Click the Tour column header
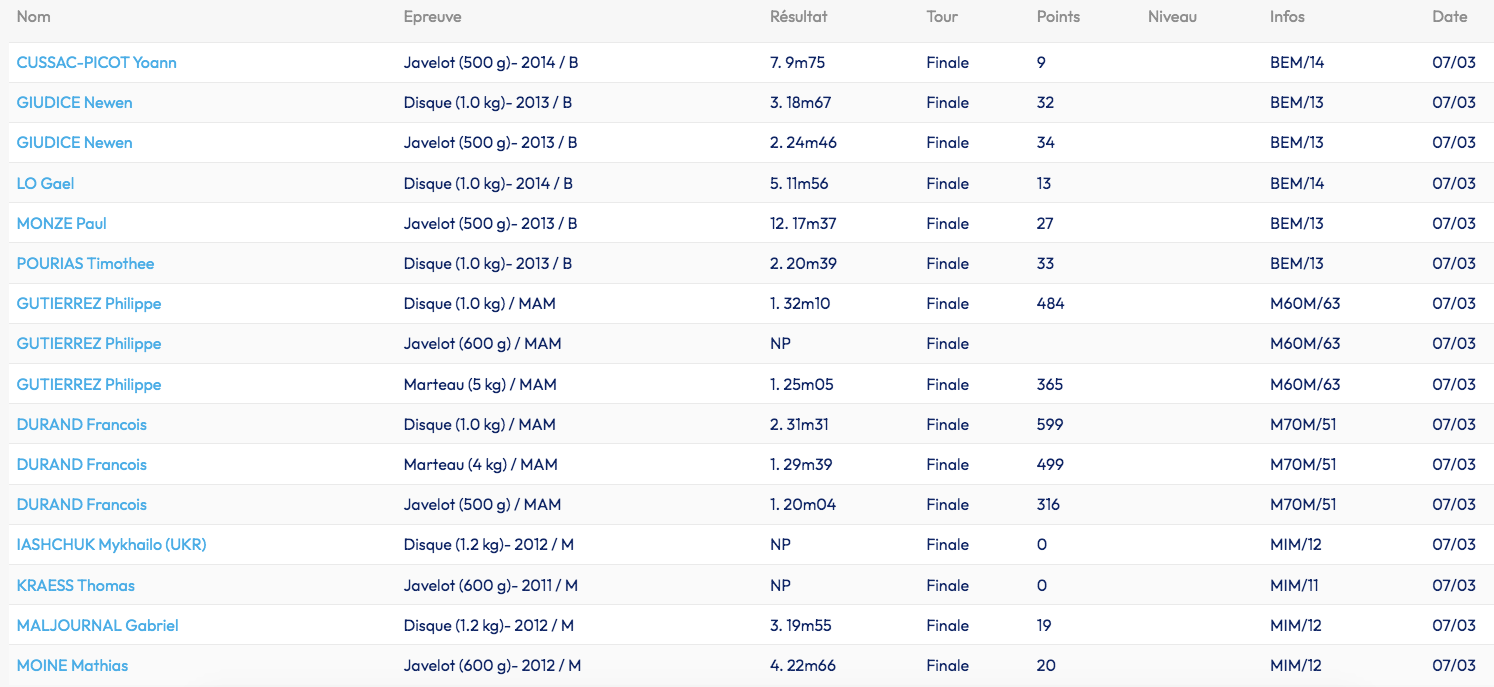Image resolution: width=1494 pixels, height=687 pixels. [x=942, y=17]
